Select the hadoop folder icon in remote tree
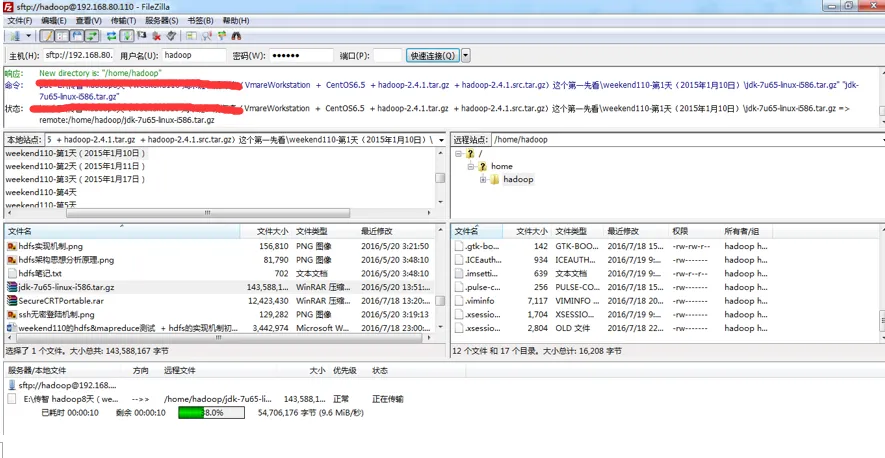 [x=494, y=180]
